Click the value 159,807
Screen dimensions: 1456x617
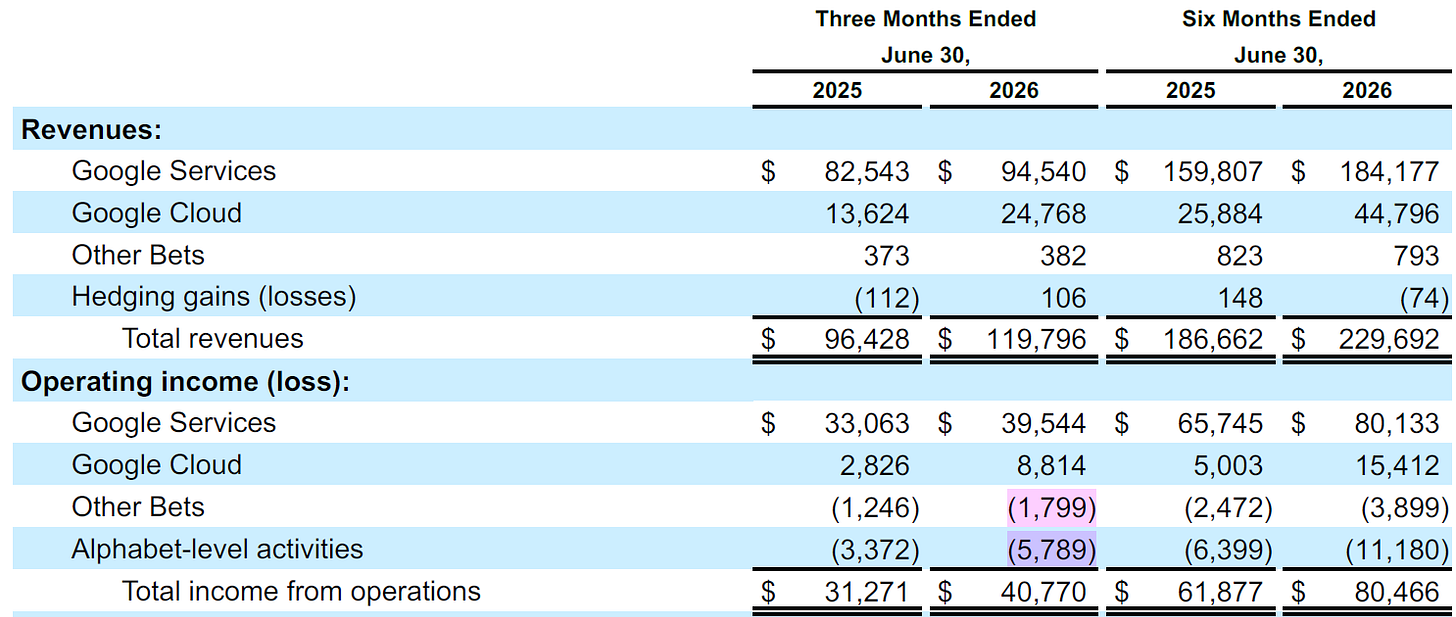pyautogui.click(x=1214, y=172)
